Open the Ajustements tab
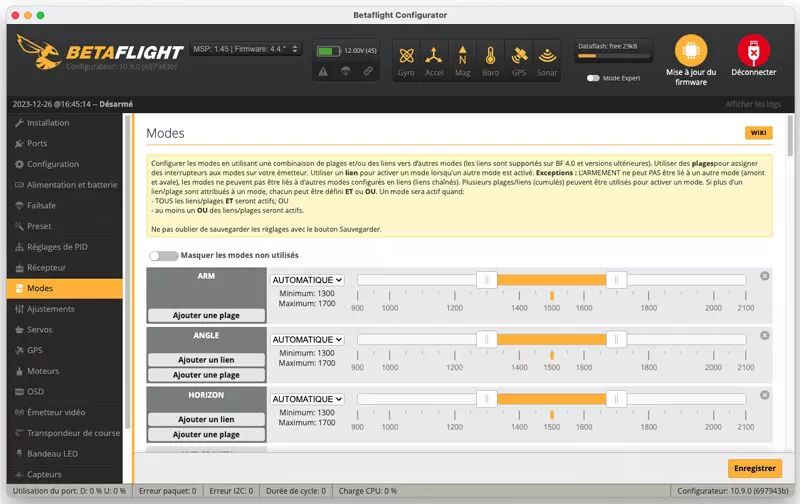The image size is (800, 504). click(x=64, y=309)
